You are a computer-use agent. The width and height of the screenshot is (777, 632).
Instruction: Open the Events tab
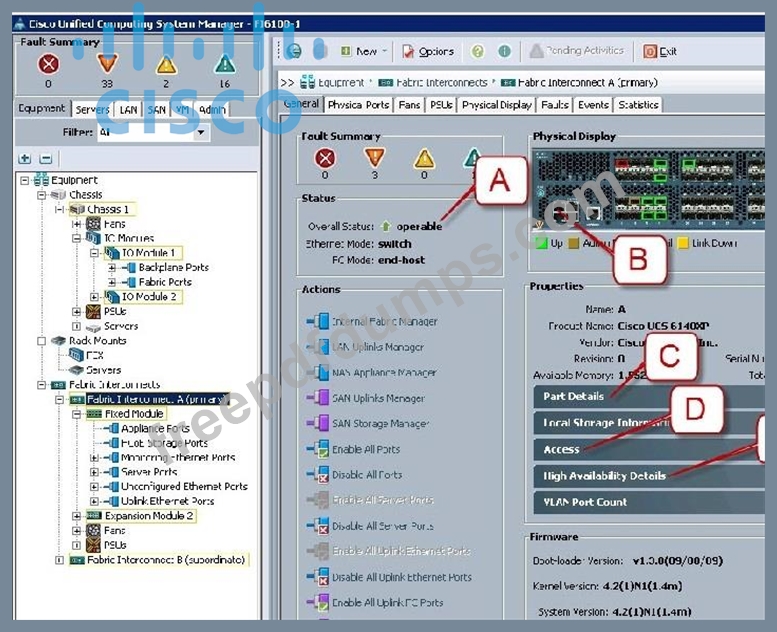593,105
